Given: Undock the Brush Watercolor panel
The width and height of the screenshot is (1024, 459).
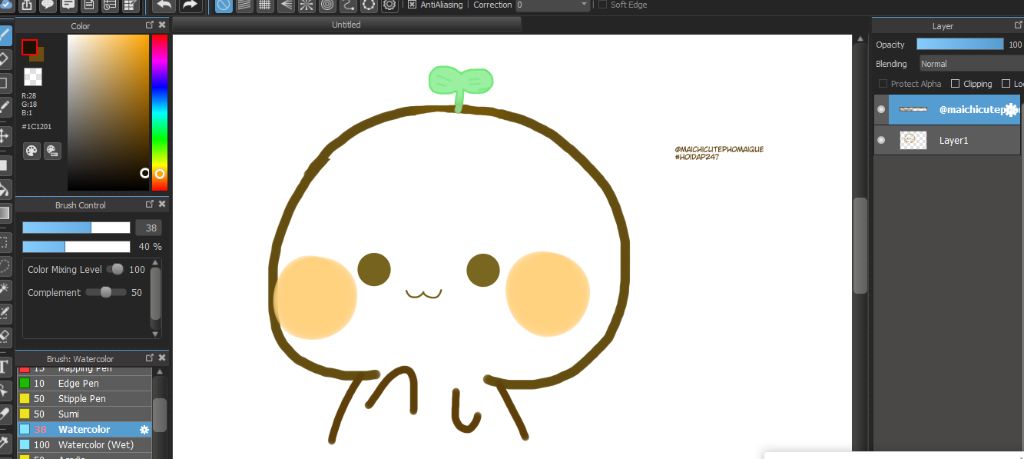Looking at the screenshot, I should coord(150,358).
